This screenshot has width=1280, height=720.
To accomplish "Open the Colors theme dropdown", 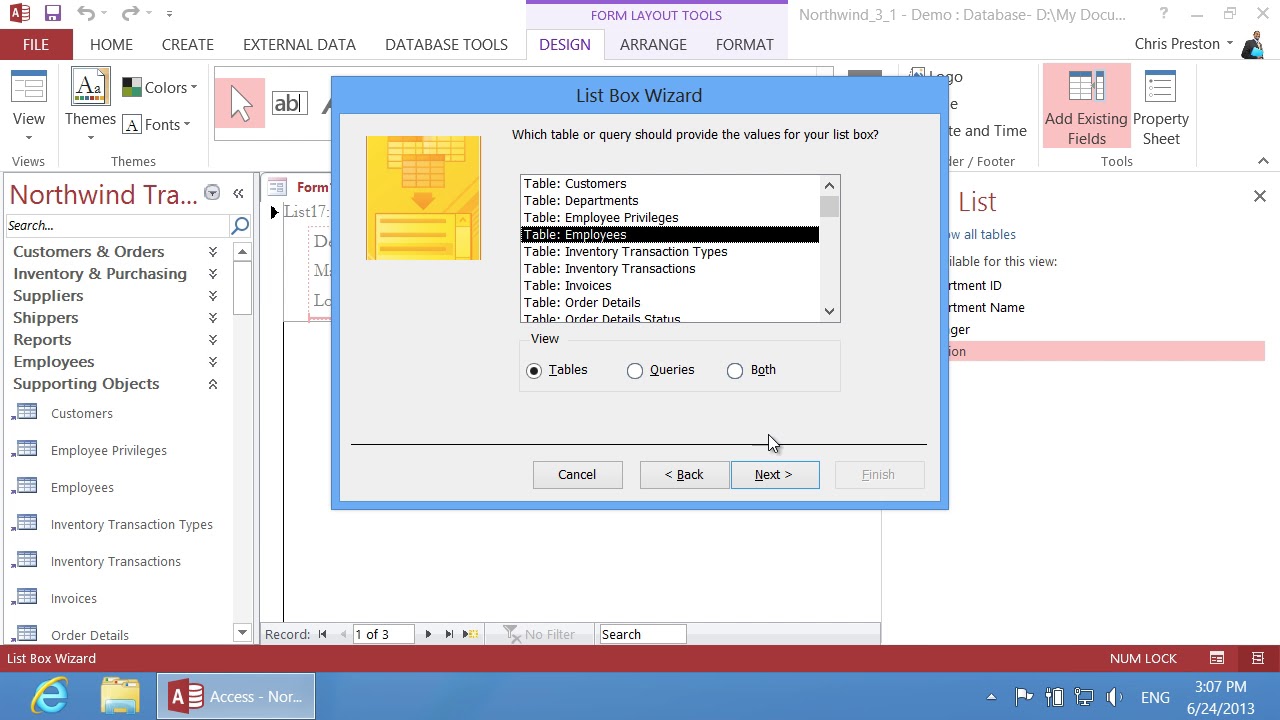I will click(160, 87).
